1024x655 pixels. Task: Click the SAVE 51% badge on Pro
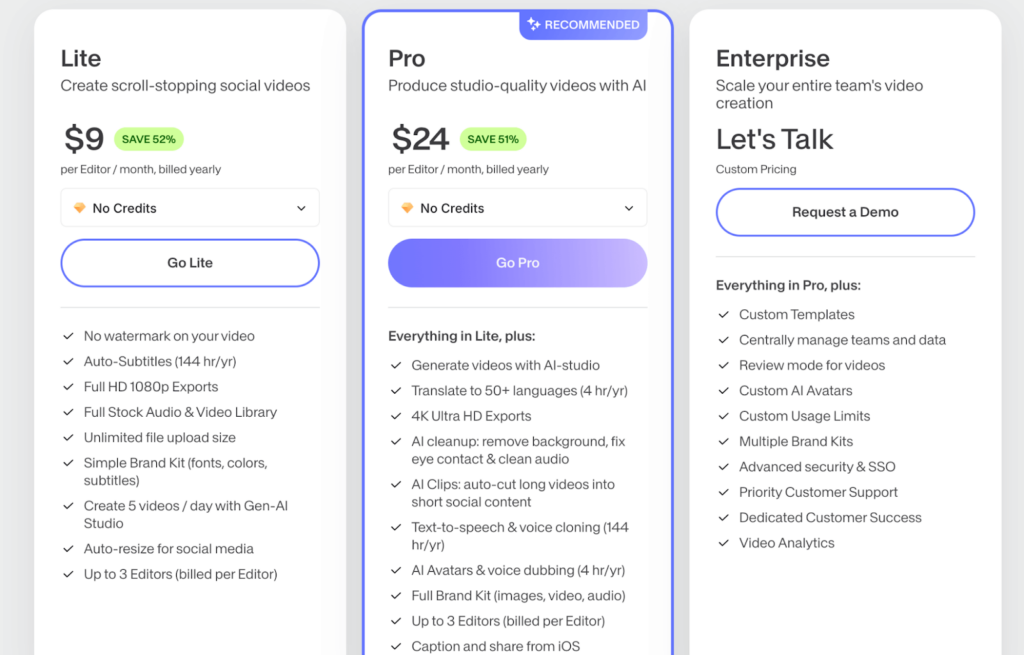(x=494, y=139)
